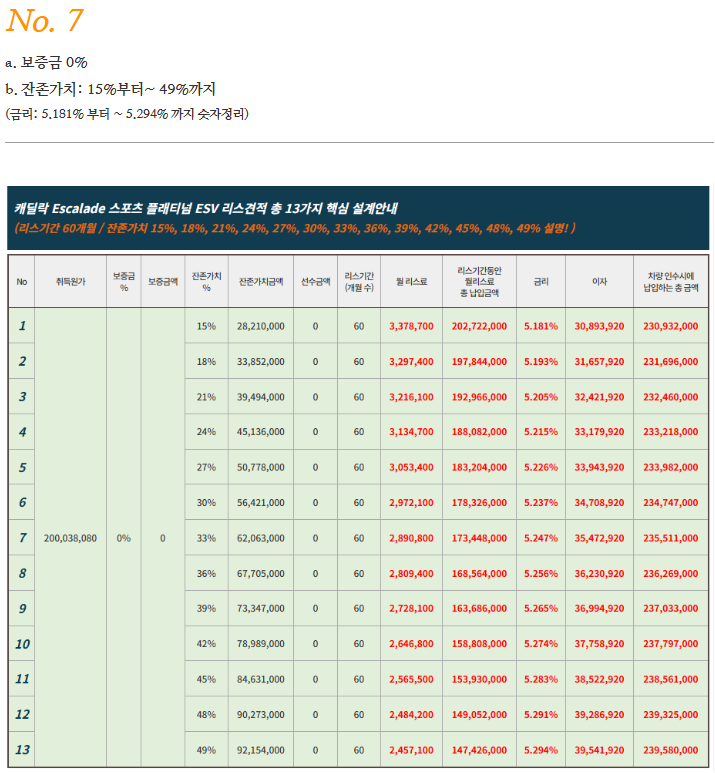715x773 pixels.
Task: Click the '잔존가치금액' column header
Action: click(x=261, y=281)
